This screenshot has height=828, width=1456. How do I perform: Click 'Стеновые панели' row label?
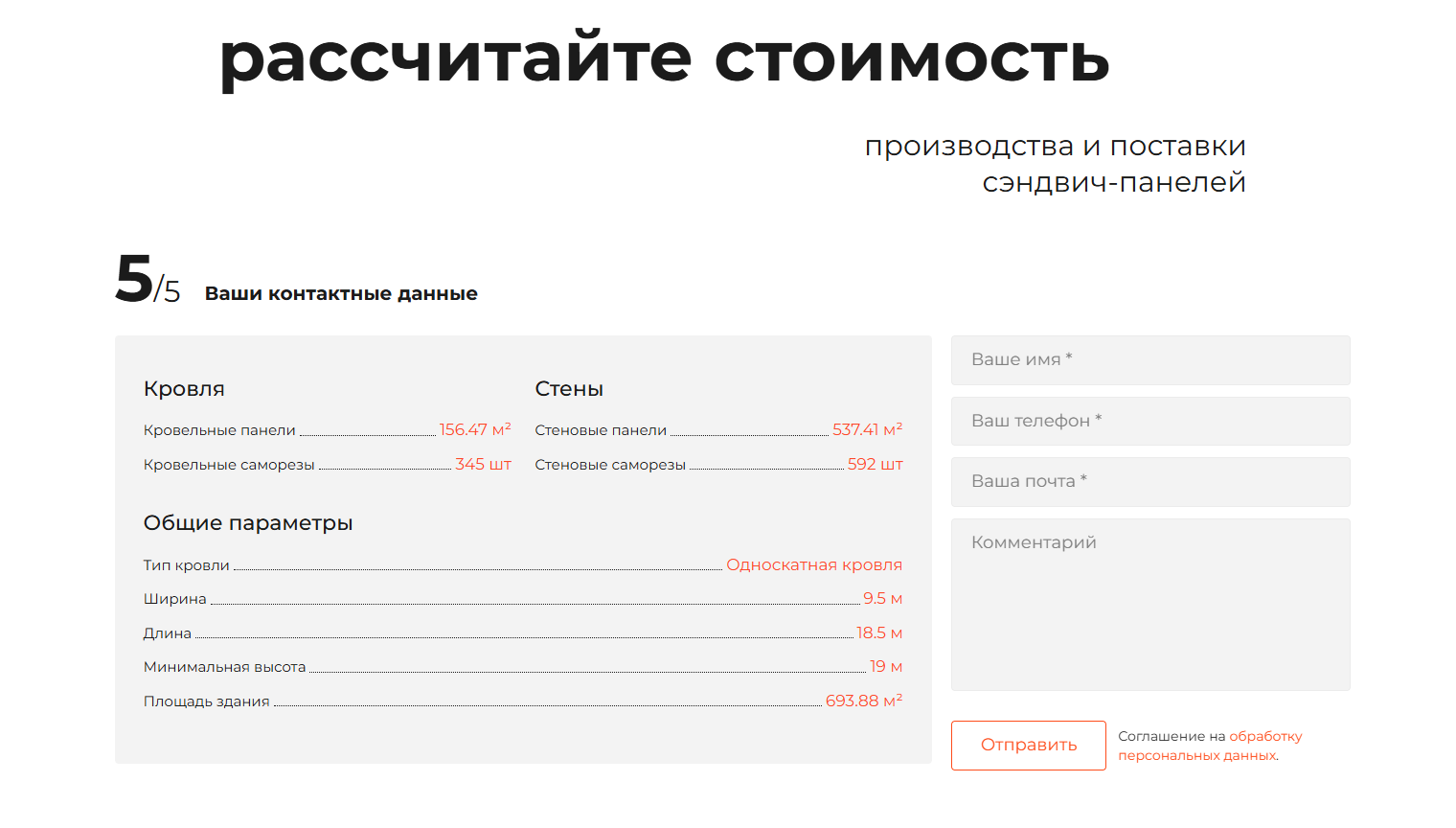point(601,430)
